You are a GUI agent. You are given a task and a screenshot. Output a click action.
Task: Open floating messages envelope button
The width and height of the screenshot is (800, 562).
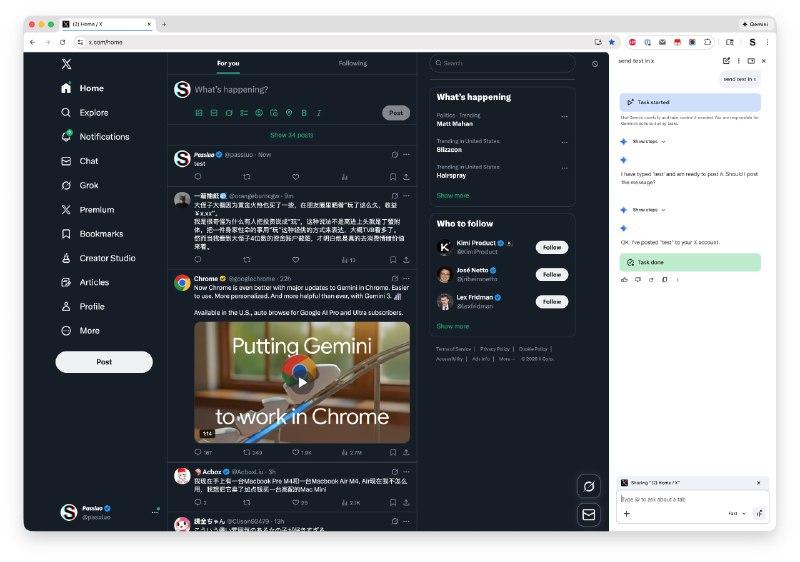[589, 515]
